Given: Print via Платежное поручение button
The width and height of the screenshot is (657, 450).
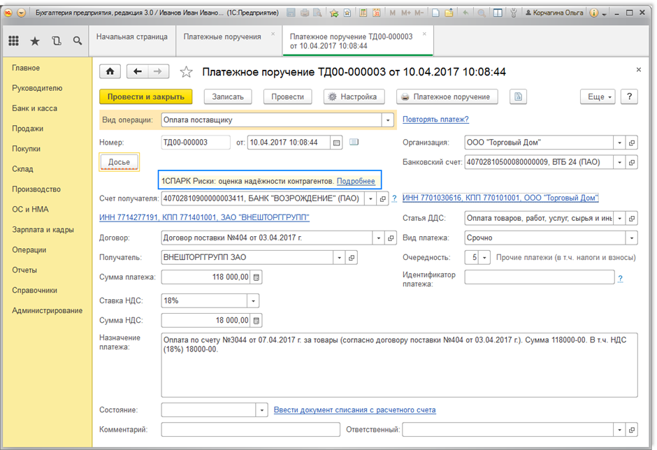Looking at the screenshot, I should pyautogui.click(x=447, y=97).
